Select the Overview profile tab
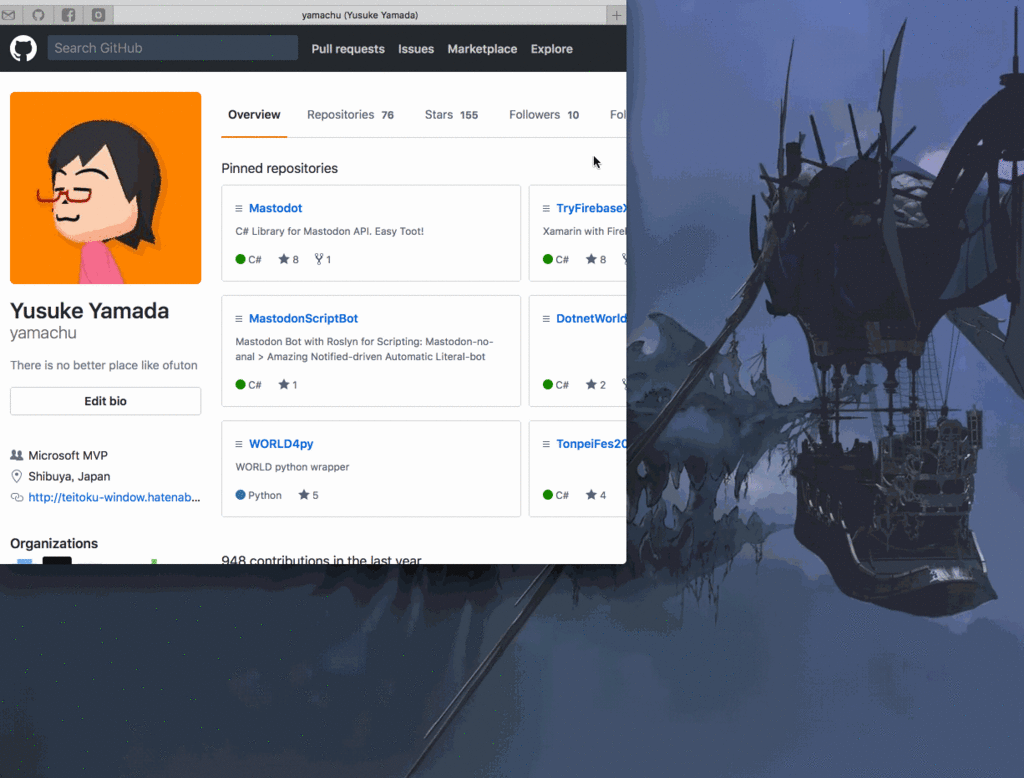The width and height of the screenshot is (1024, 778). pos(254,115)
